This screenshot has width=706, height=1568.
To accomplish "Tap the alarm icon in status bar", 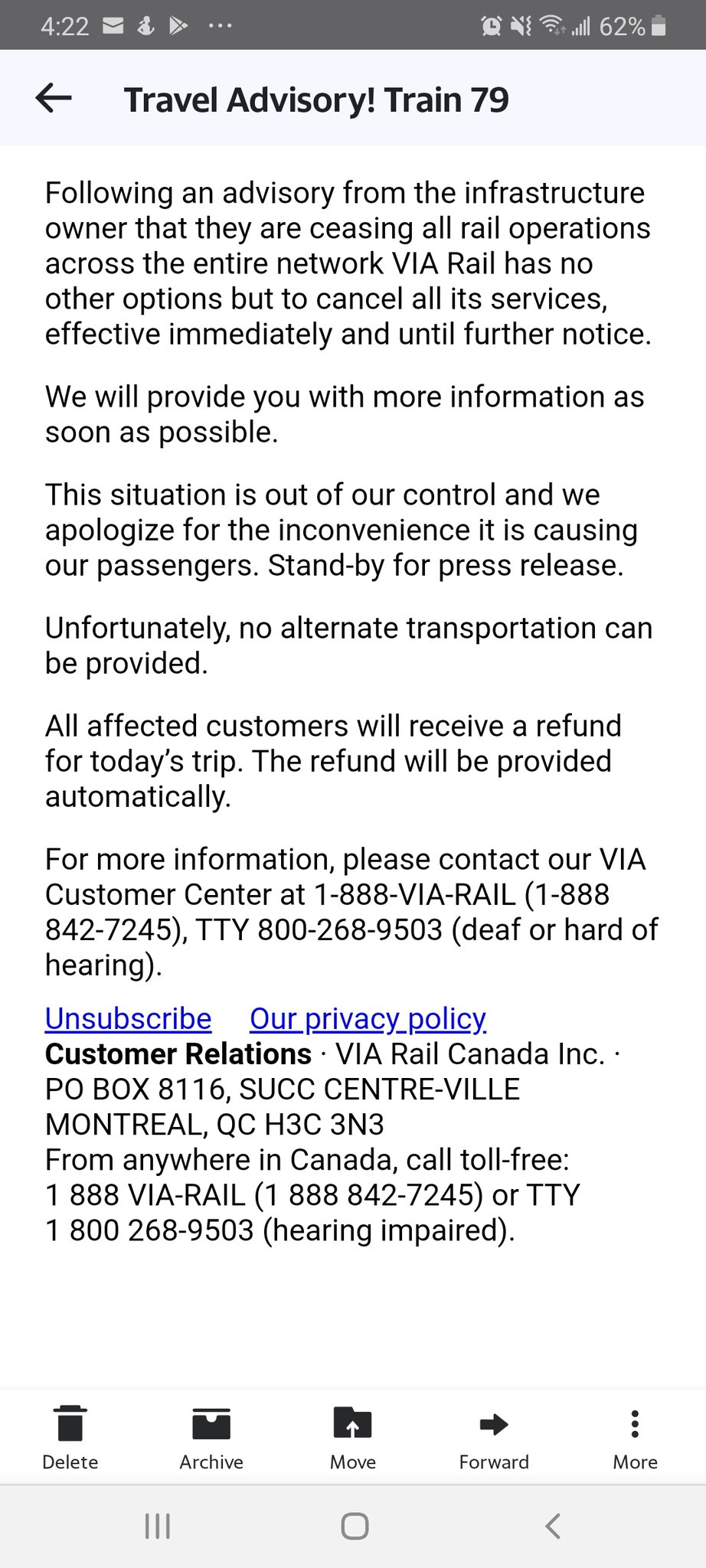I will 491,26.
